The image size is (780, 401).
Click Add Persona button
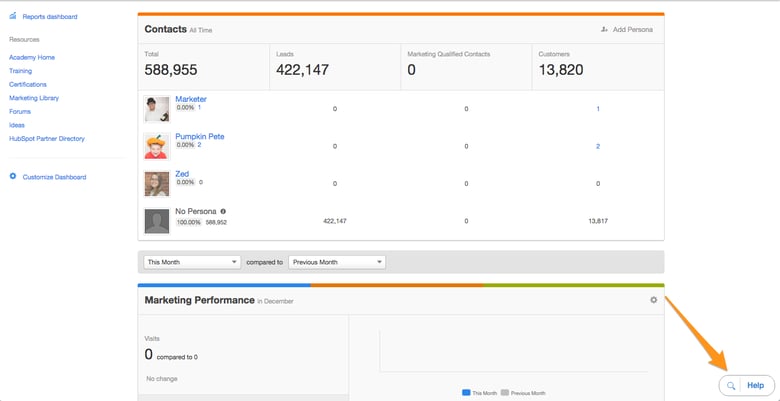627,30
